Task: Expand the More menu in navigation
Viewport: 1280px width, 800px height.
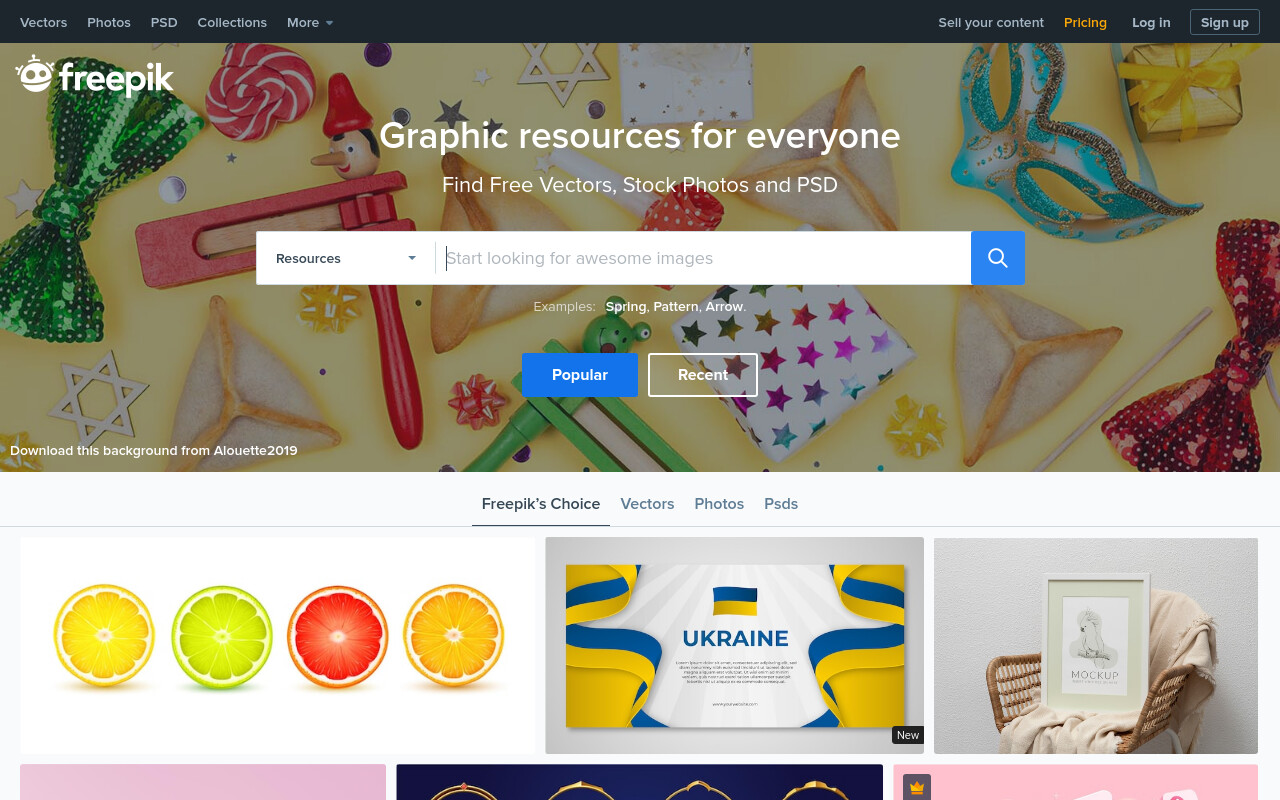Action: (310, 22)
